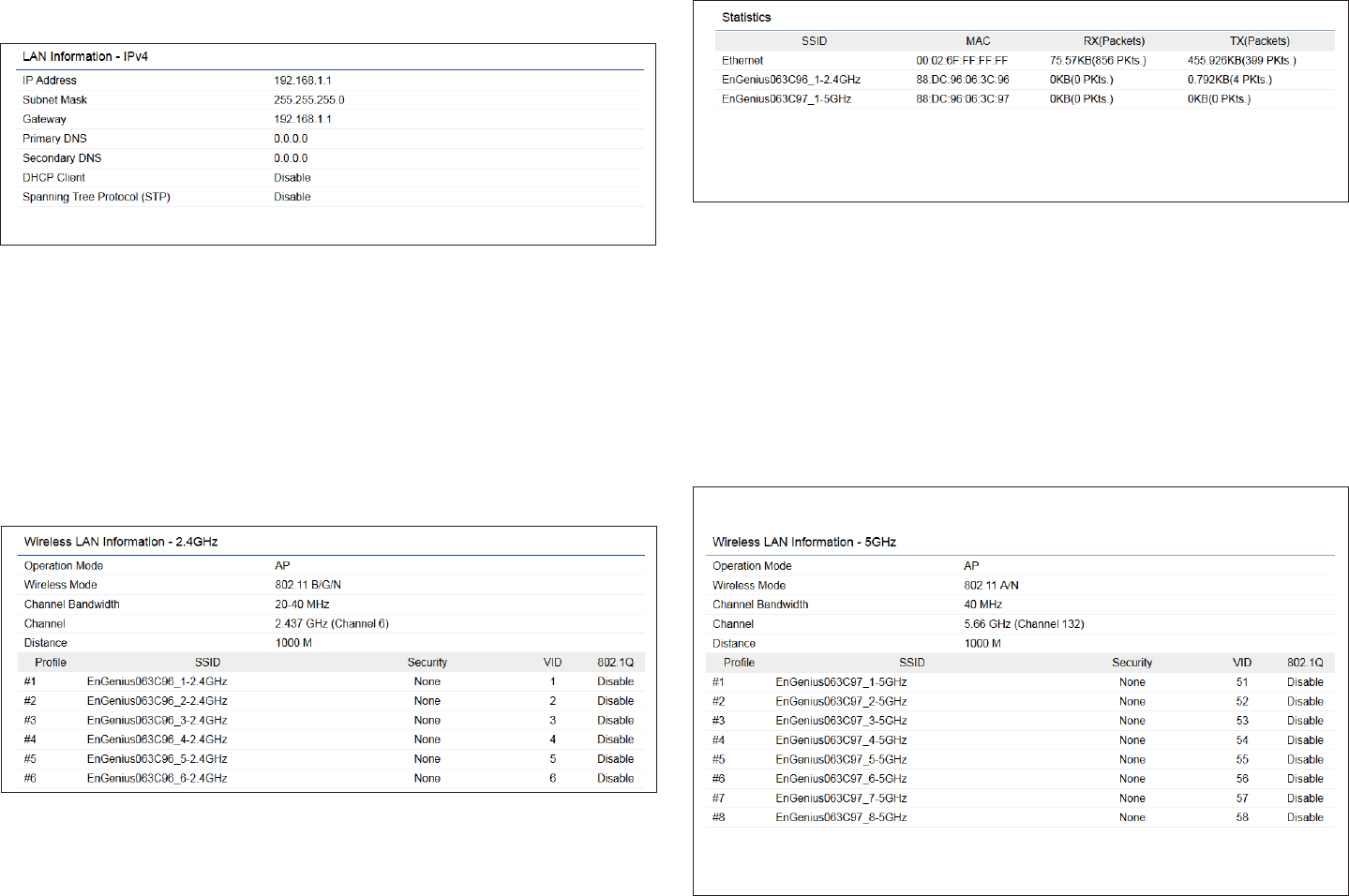Viewport: 1349px width, 896px height.
Task: Select the "Ethernet" row label in Statistics
Action: [x=742, y=61]
